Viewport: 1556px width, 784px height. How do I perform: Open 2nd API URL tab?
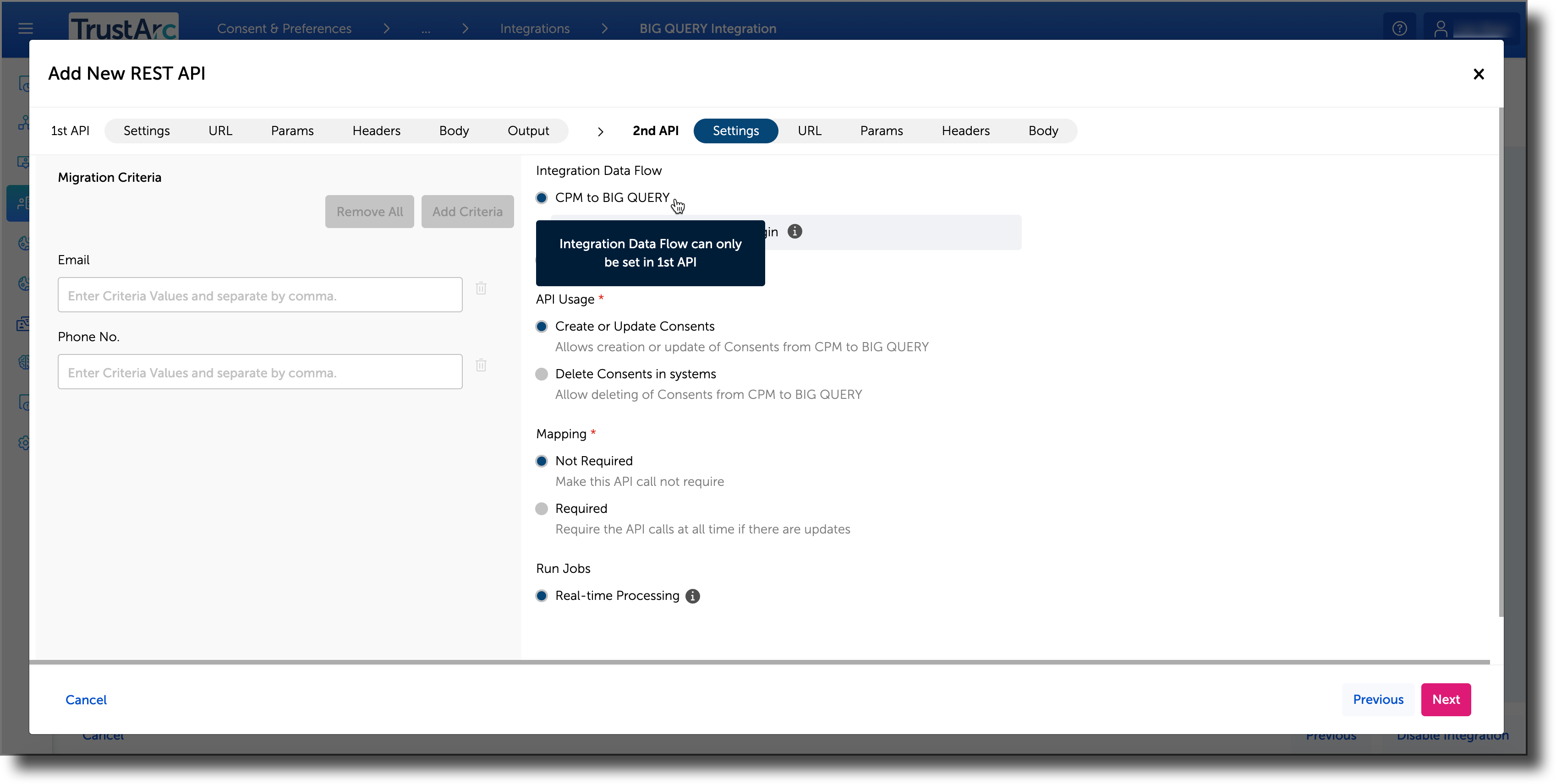click(x=810, y=131)
